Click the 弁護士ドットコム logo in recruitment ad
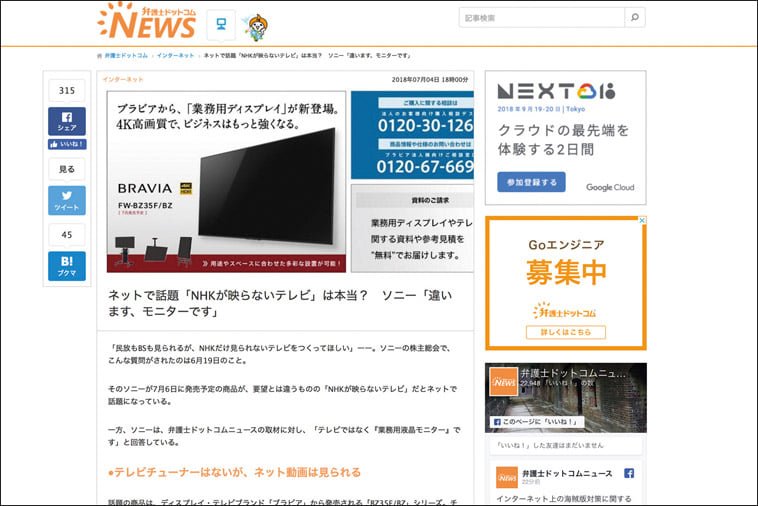758x506 pixels. 565,311
